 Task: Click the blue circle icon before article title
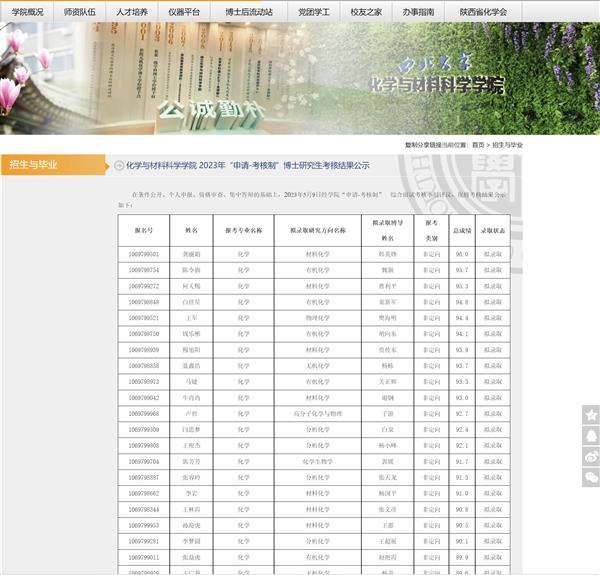(120, 165)
